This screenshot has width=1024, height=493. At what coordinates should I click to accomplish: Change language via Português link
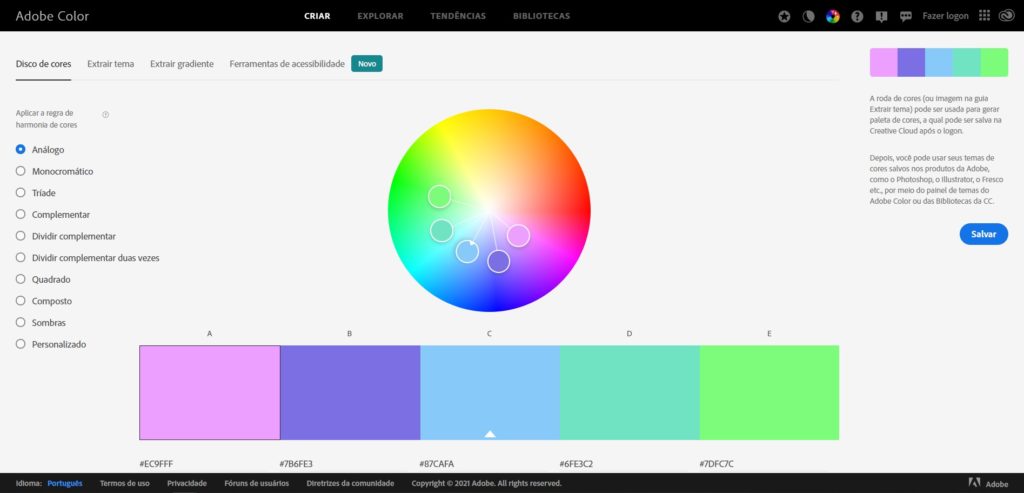tap(65, 483)
